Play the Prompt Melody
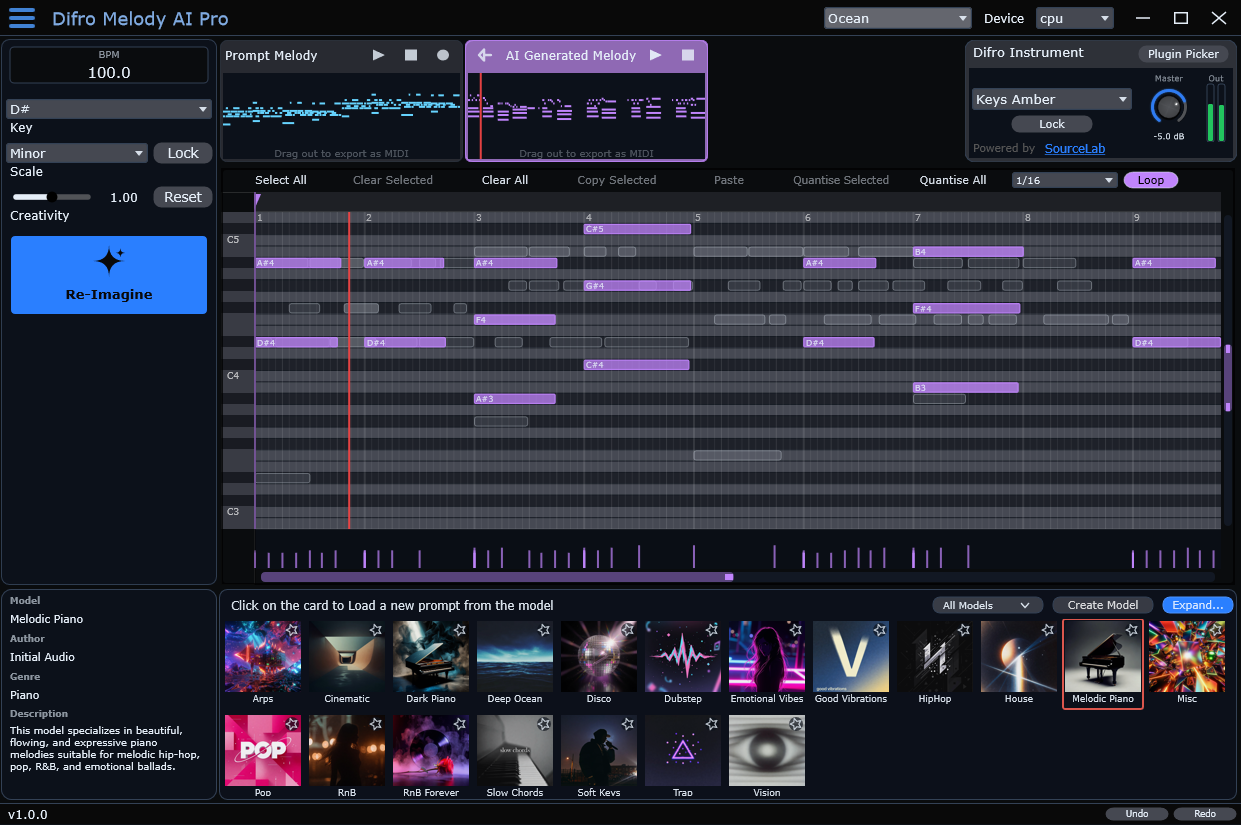The image size is (1241, 825). click(378, 55)
